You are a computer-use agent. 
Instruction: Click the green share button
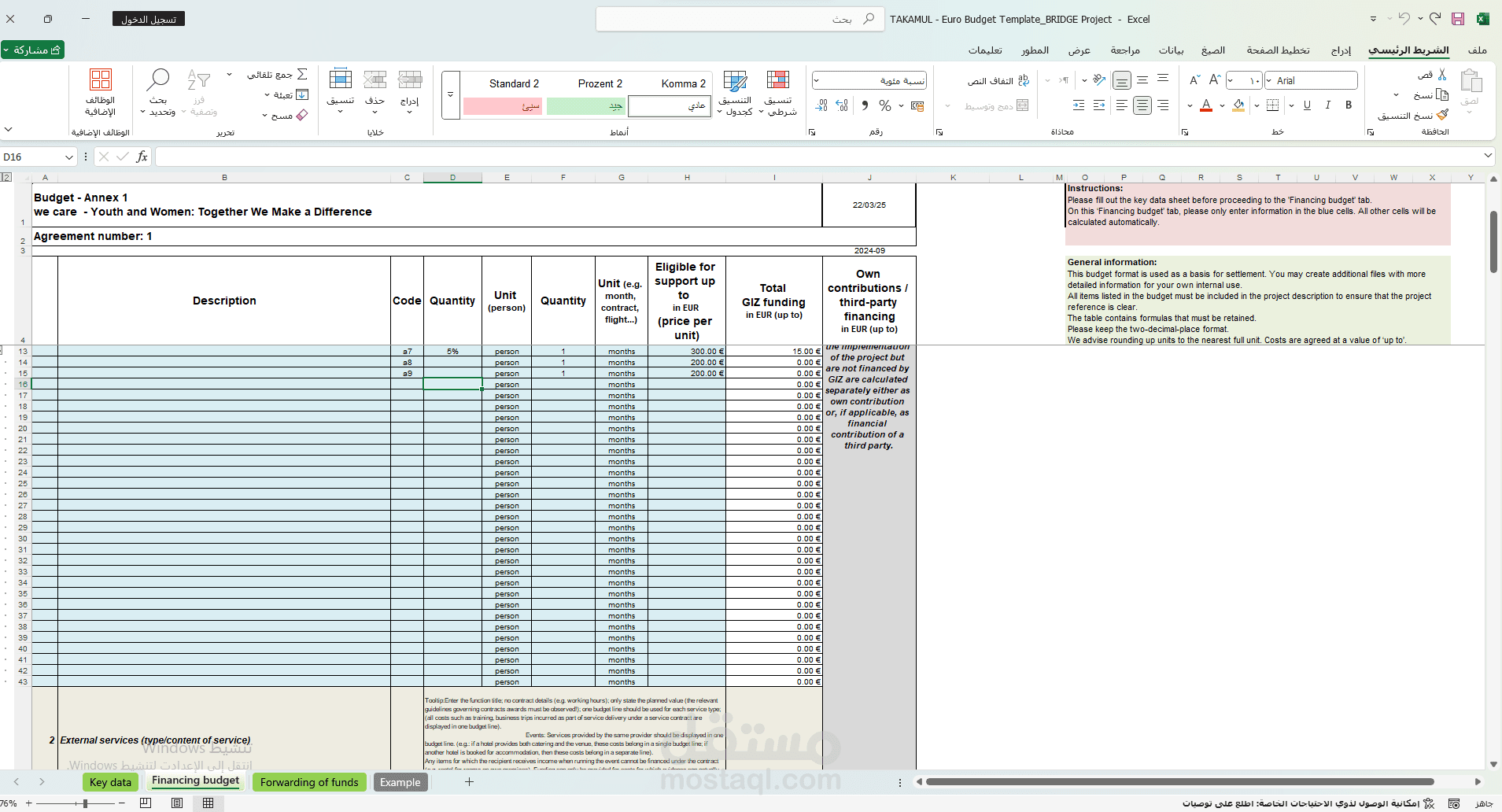point(33,50)
